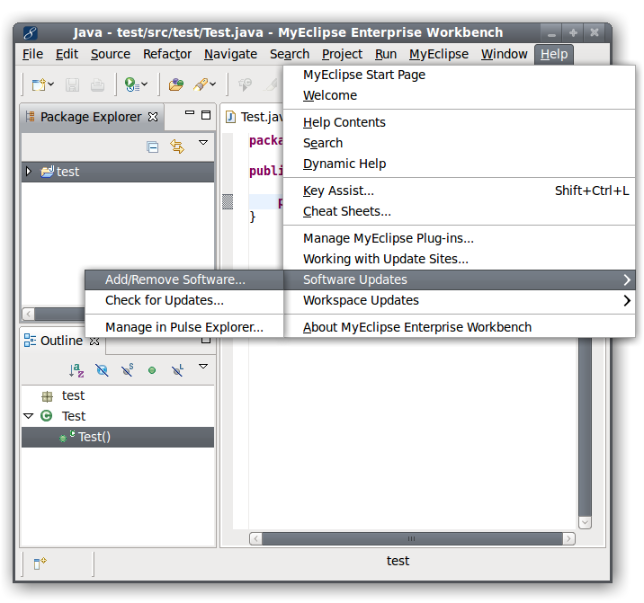Viewport: 644px width, 603px height.
Task: Click the Collapse All icon in Package Explorer
Action: pyautogui.click(x=152, y=147)
